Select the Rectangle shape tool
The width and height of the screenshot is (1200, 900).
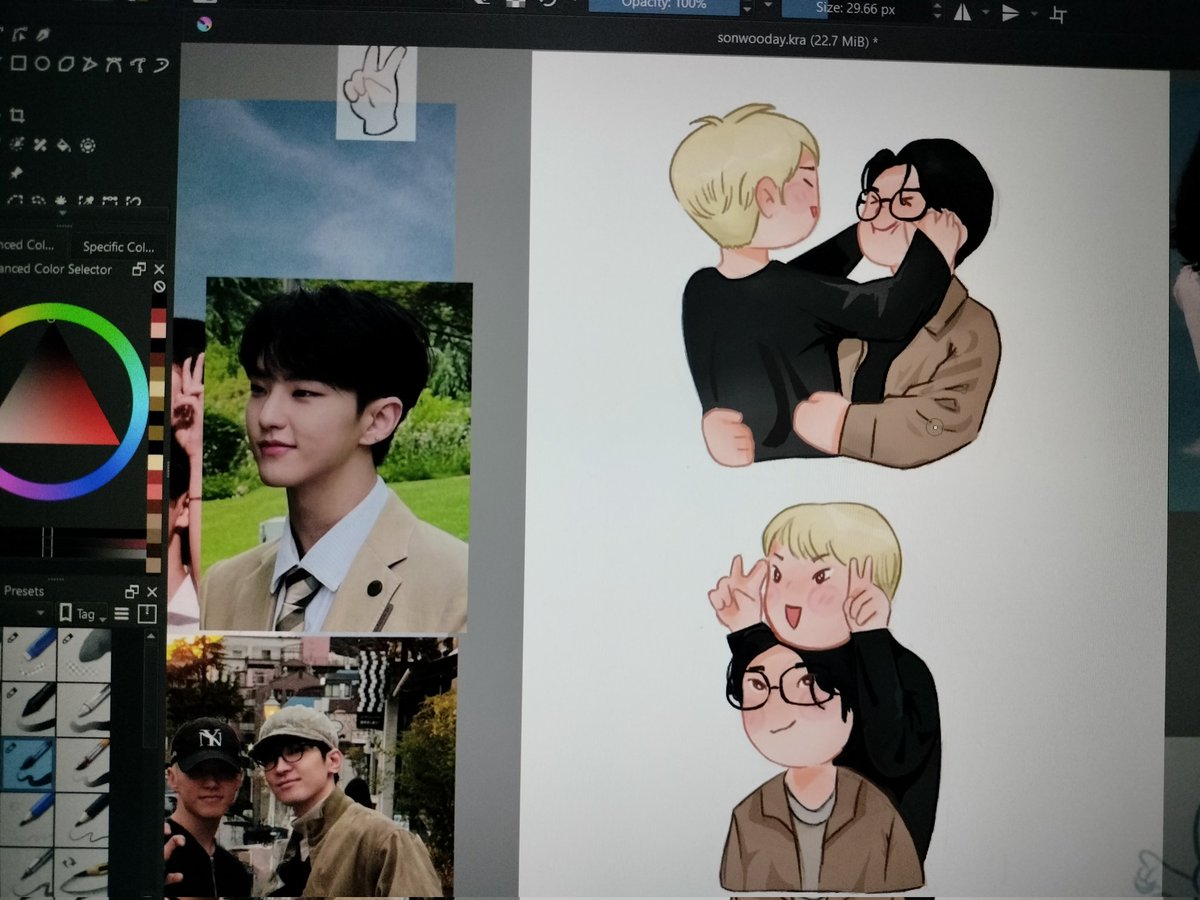(18, 63)
